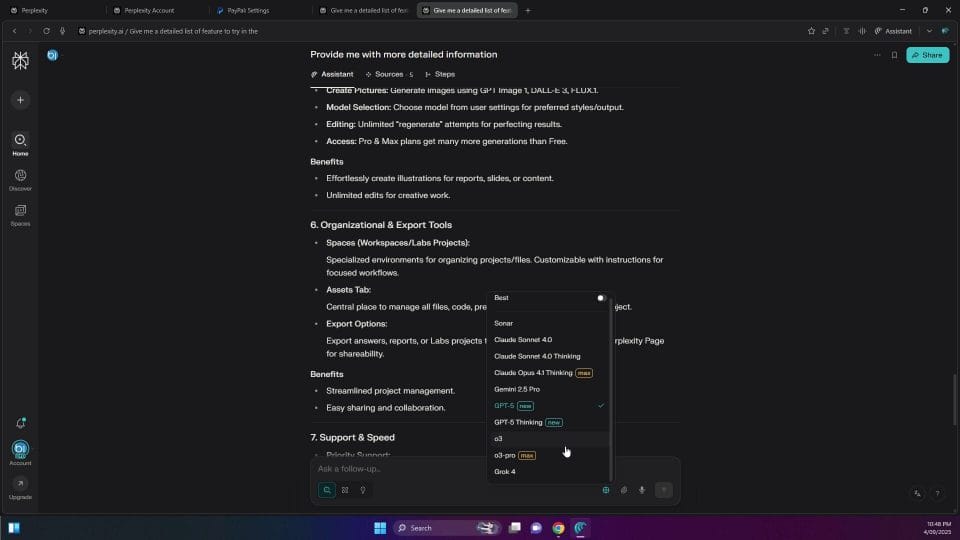Switch to the Sources tab

point(389,74)
